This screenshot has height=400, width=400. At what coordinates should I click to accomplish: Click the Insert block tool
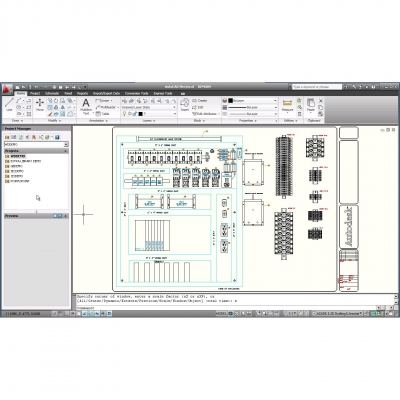coord(184,105)
